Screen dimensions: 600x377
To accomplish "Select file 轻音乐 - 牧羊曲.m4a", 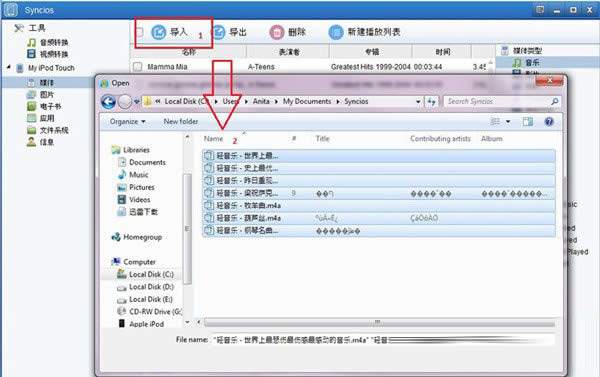I will click(378, 206).
